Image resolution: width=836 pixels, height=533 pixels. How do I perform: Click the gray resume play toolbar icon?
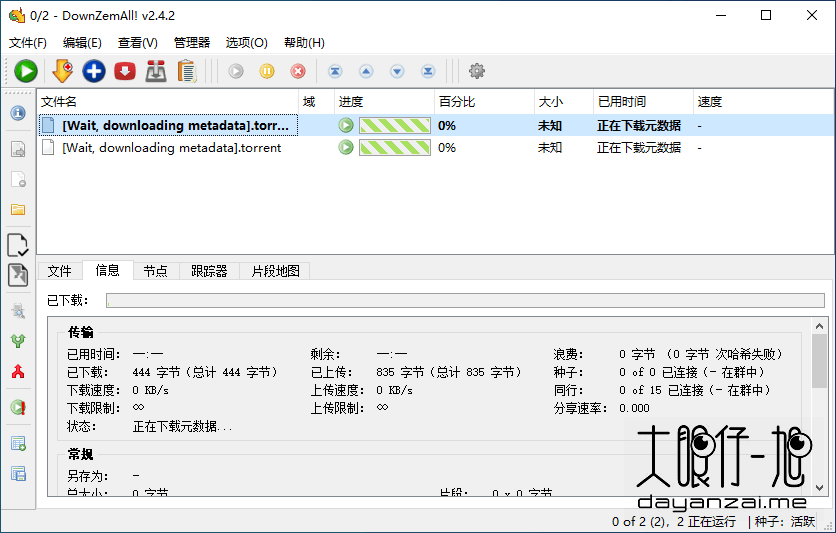click(236, 71)
